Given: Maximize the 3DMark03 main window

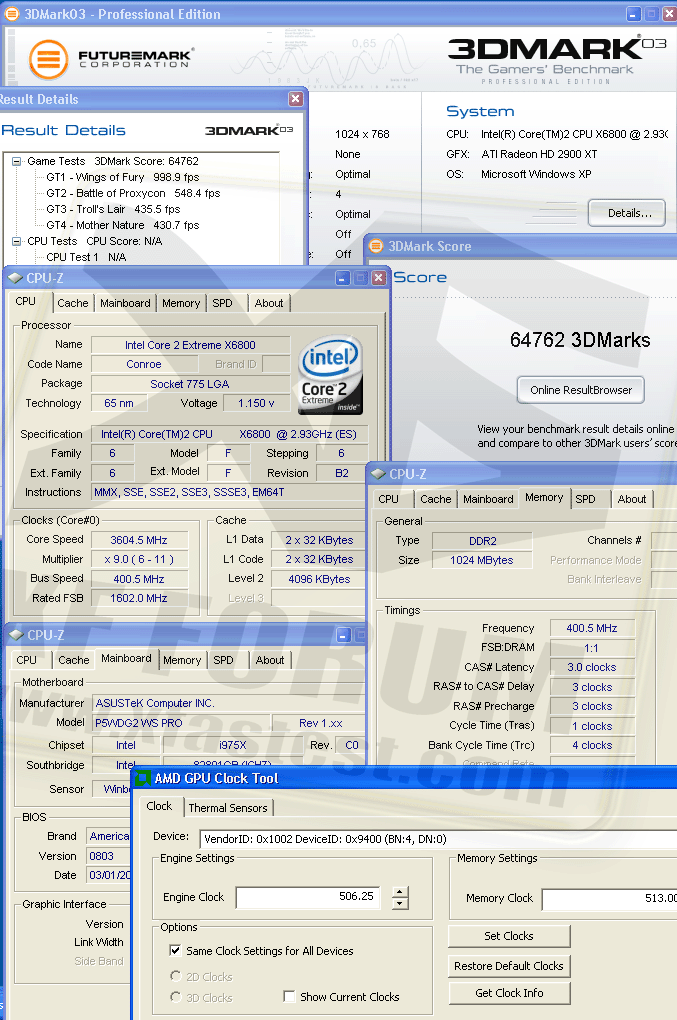Looking at the screenshot, I should tap(652, 14).
